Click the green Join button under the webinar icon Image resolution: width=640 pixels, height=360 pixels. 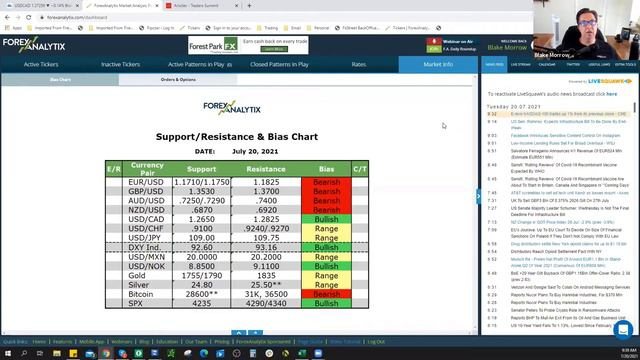pos(434,49)
